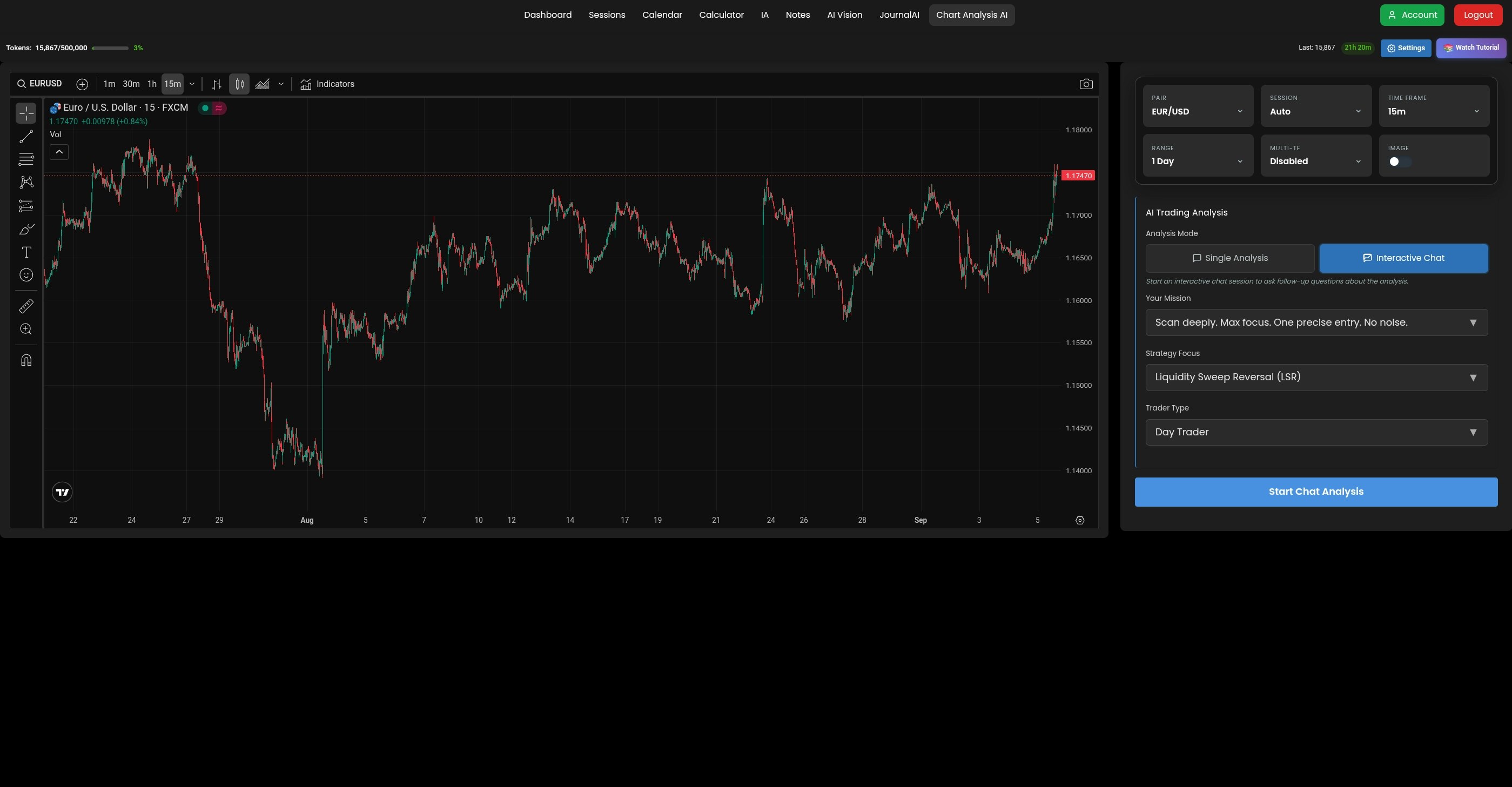Expand the timeframe interval dropdown arrow
This screenshot has width=1512, height=787.
[191, 84]
